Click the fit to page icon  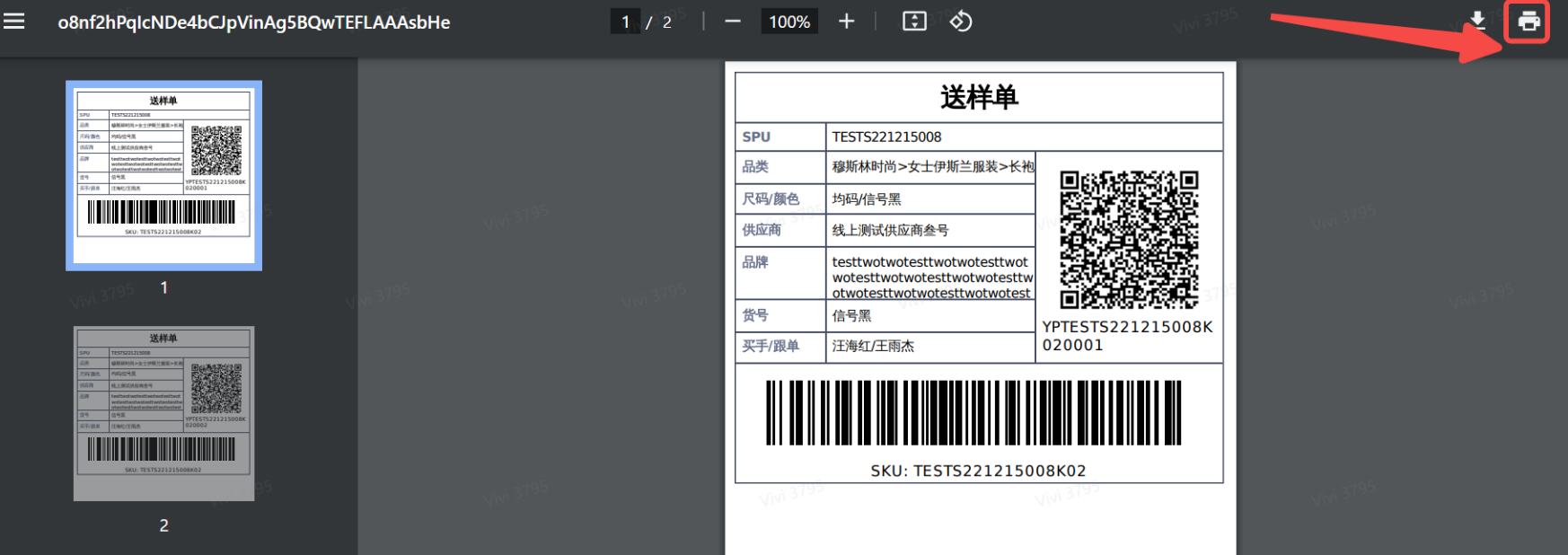pyautogui.click(x=914, y=21)
